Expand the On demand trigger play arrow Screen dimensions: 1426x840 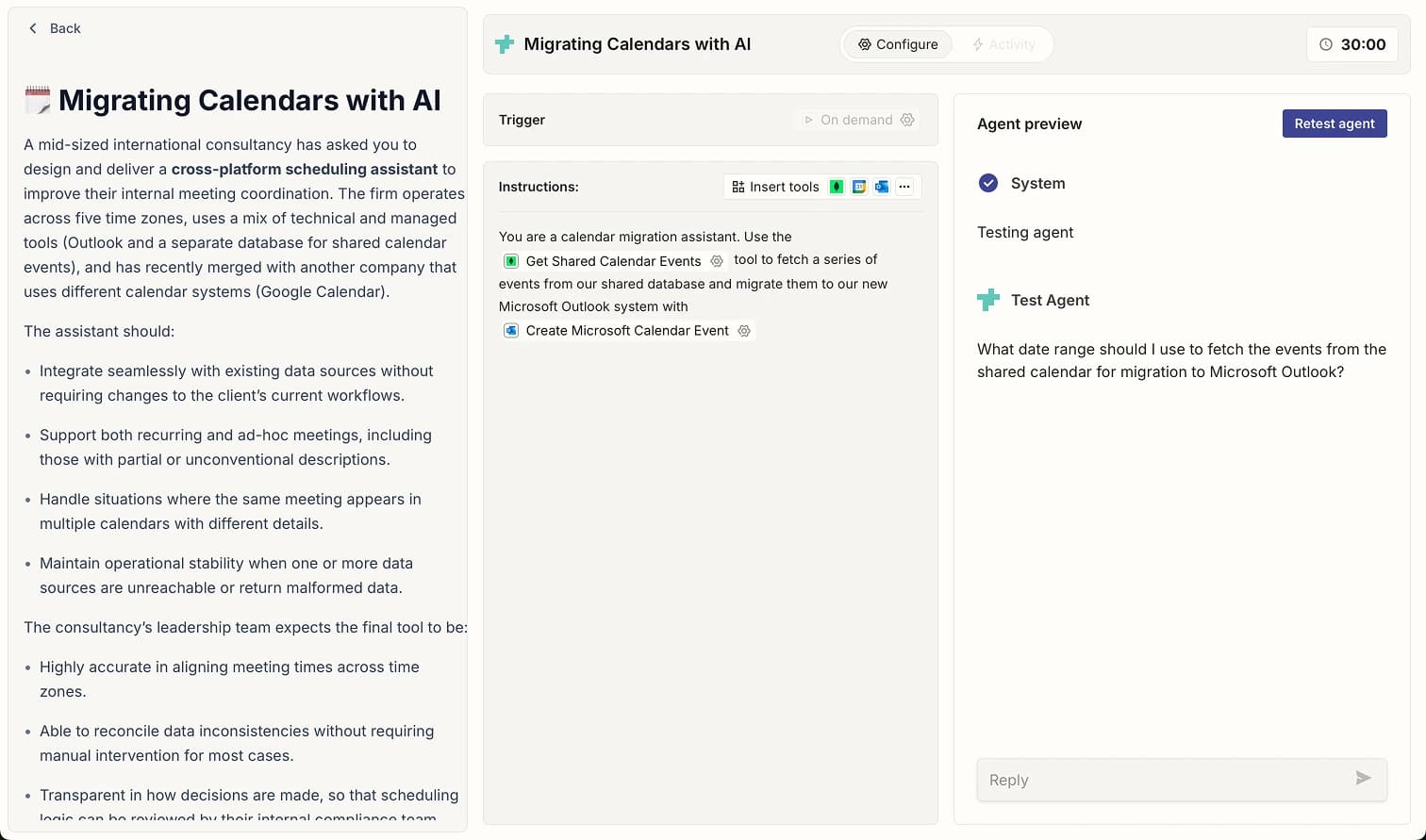(808, 120)
